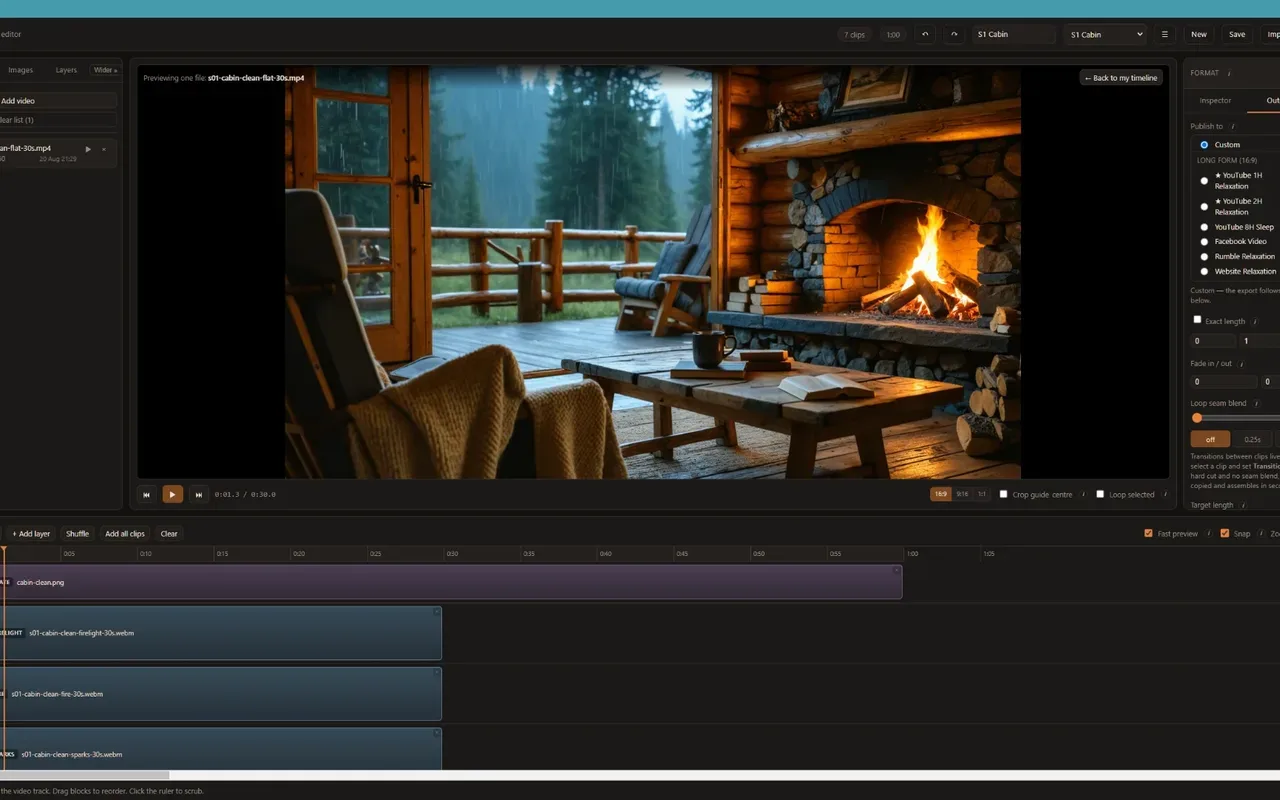Viewport: 1280px width, 800px height.
Task: Disable the Fast preview checkbox
Action: (1148, 533)
